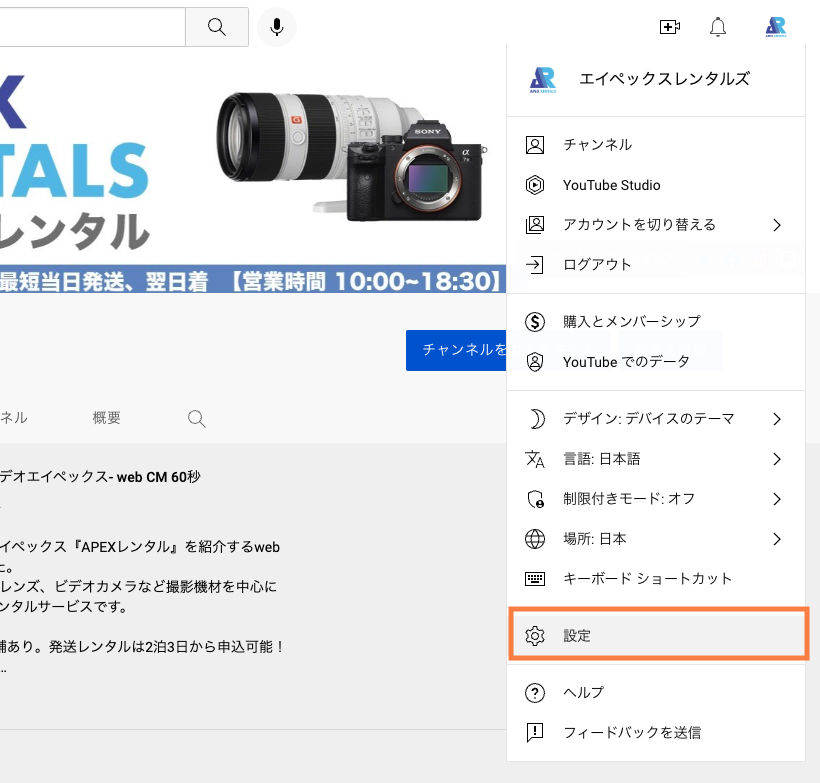Focus the search input field
Image resolution: width=820 pixels, height=783 pixels.
coord(93,27)
